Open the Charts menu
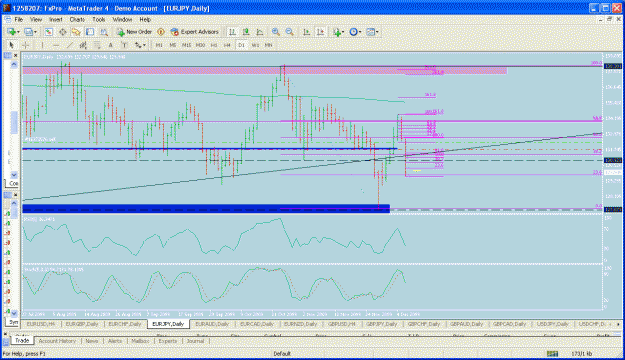The width and height of the screenshot is (625, 360). pos(77,19)
